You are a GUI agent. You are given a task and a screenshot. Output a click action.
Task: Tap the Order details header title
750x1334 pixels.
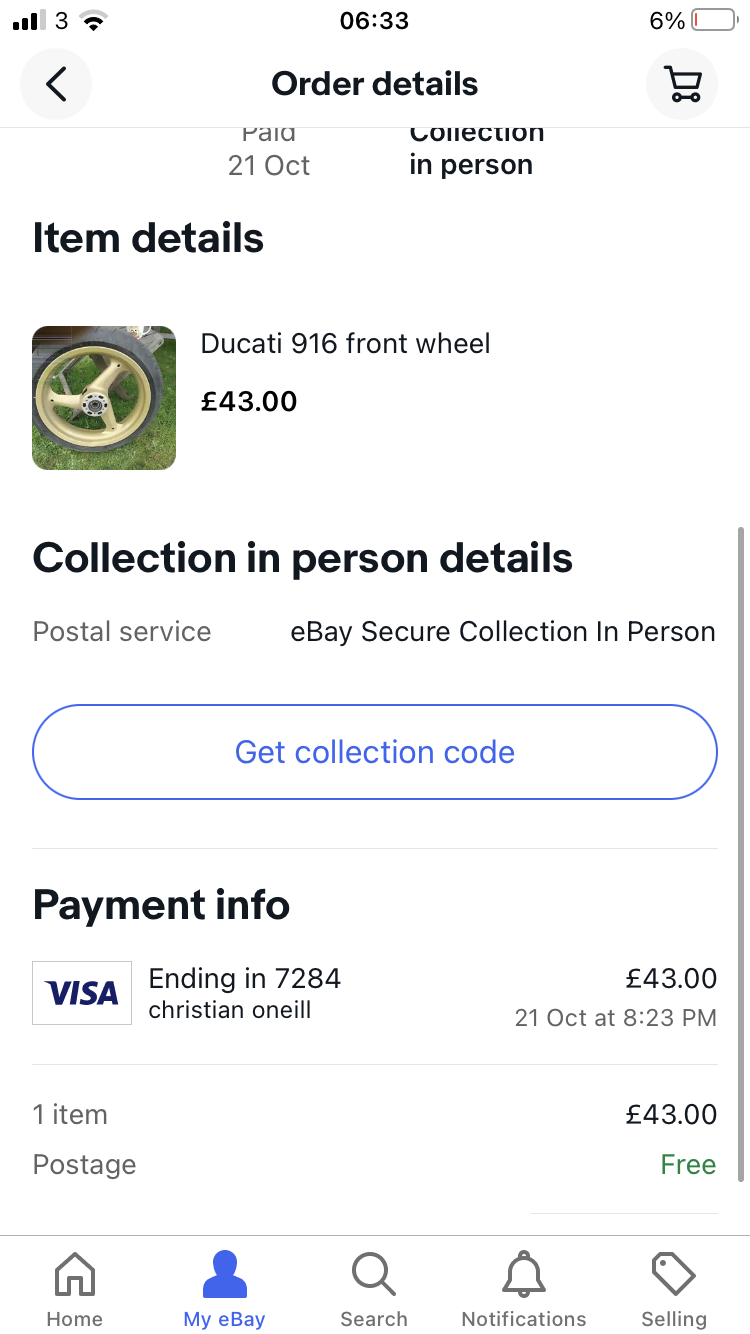(x=375, y=84)
